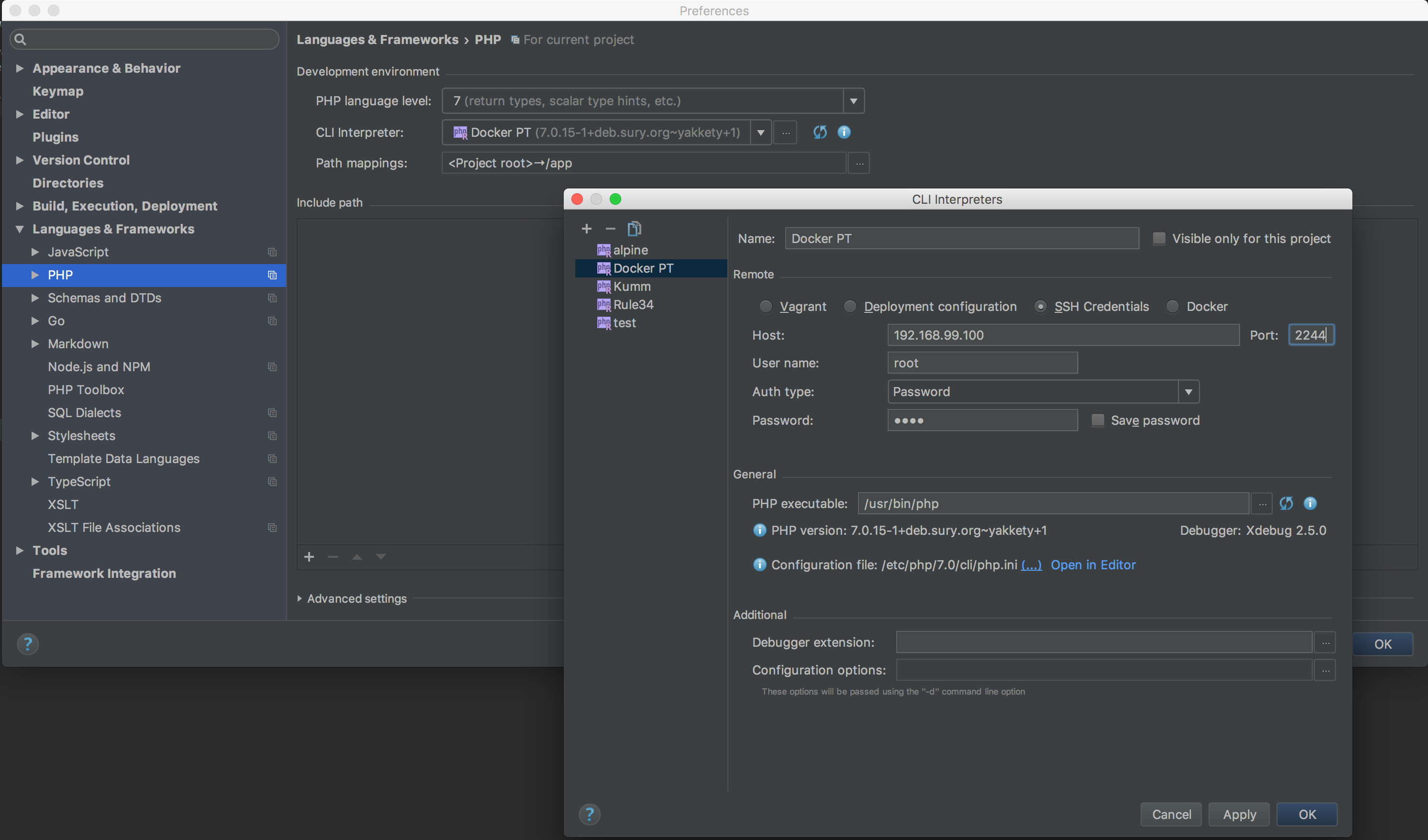The height and width of the screenshot is (840, 1428).
Task: Click the Open in Editor link
Action: point(1093,564)
